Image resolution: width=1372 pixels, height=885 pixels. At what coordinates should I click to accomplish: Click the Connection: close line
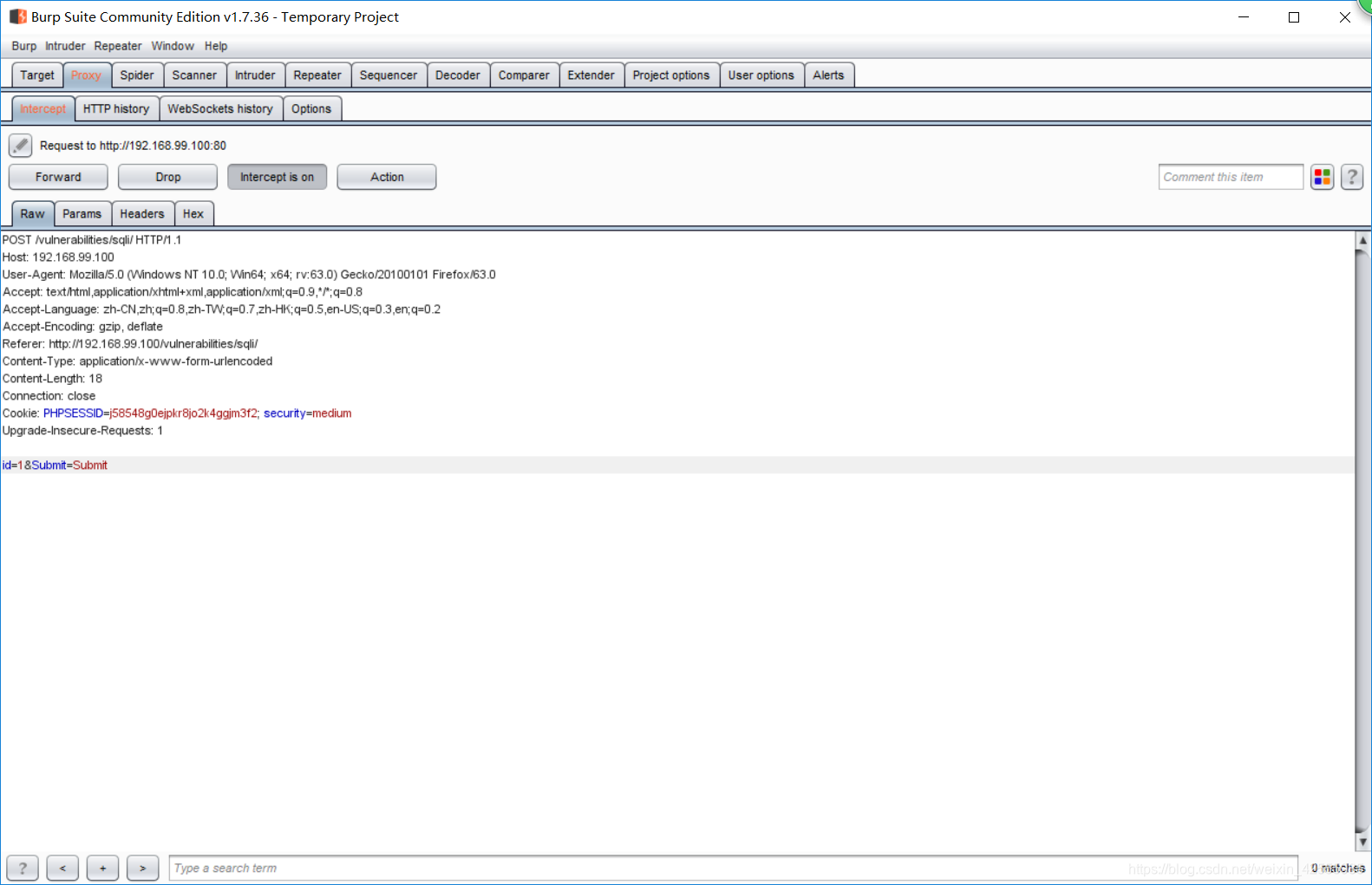pos(49,396)
